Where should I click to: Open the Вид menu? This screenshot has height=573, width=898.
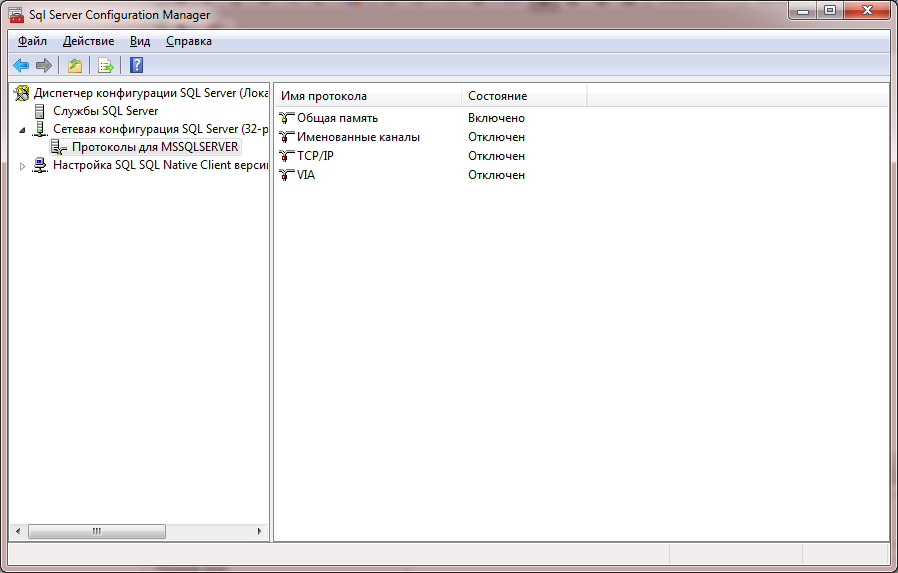(140, 41)
